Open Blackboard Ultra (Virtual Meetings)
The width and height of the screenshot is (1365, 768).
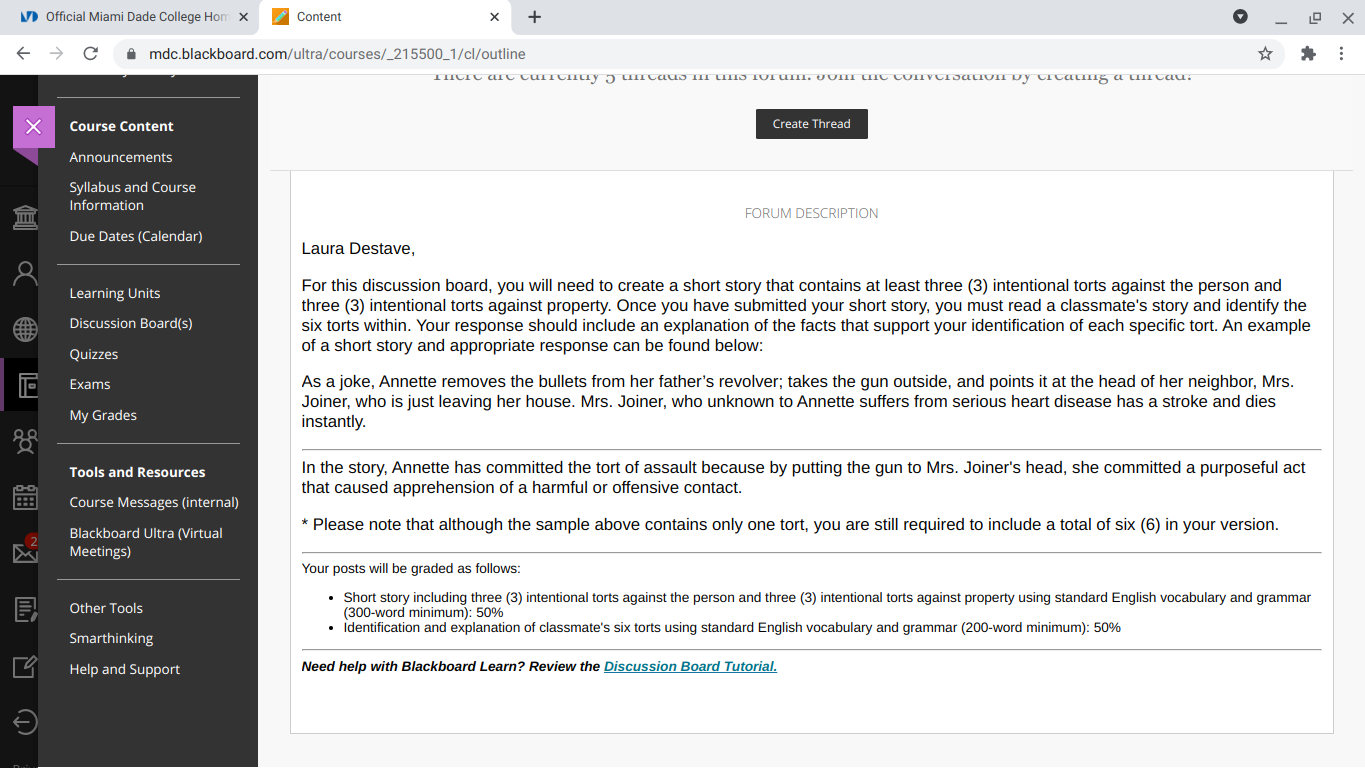146,542
